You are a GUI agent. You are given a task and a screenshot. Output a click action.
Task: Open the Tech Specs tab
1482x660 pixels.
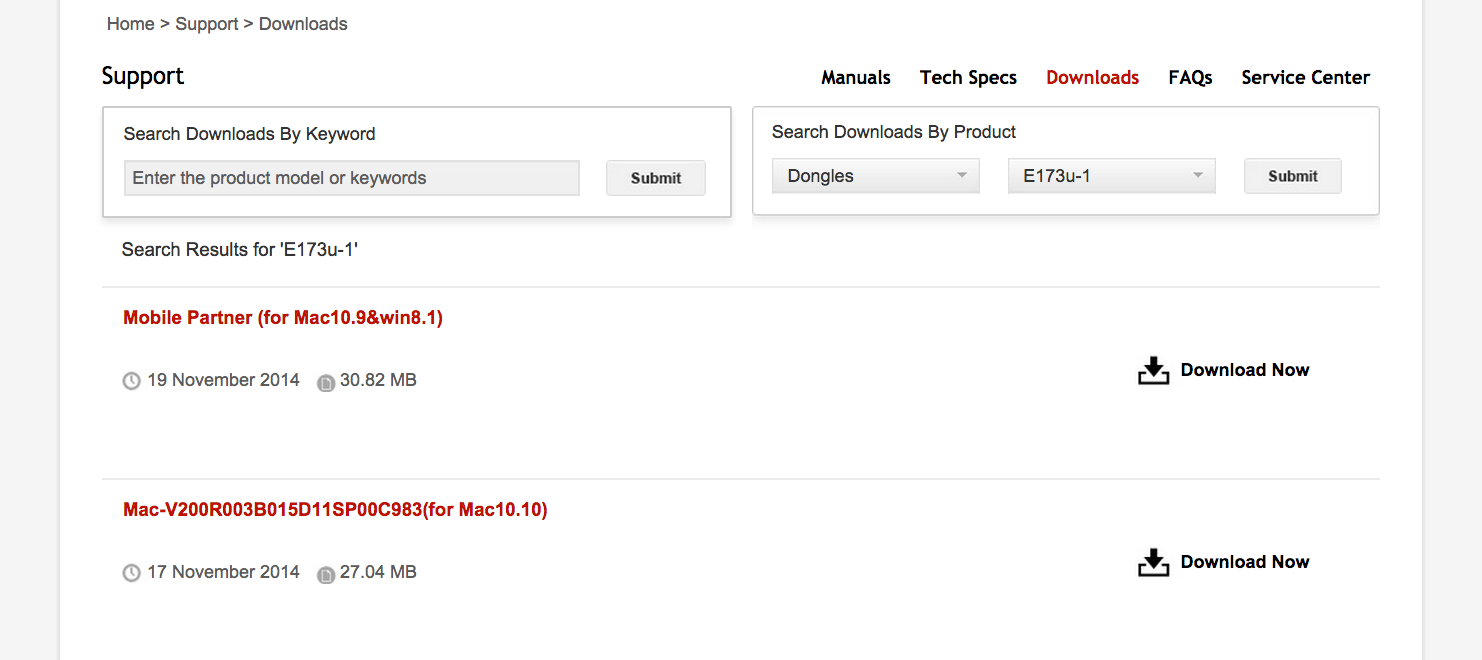click(x=968, y=78)
